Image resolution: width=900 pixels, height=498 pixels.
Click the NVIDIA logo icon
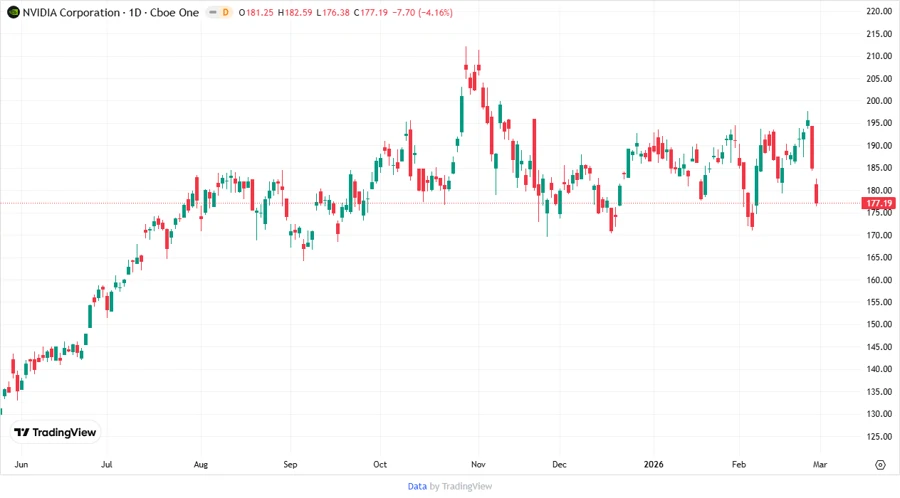click(13, 12)
